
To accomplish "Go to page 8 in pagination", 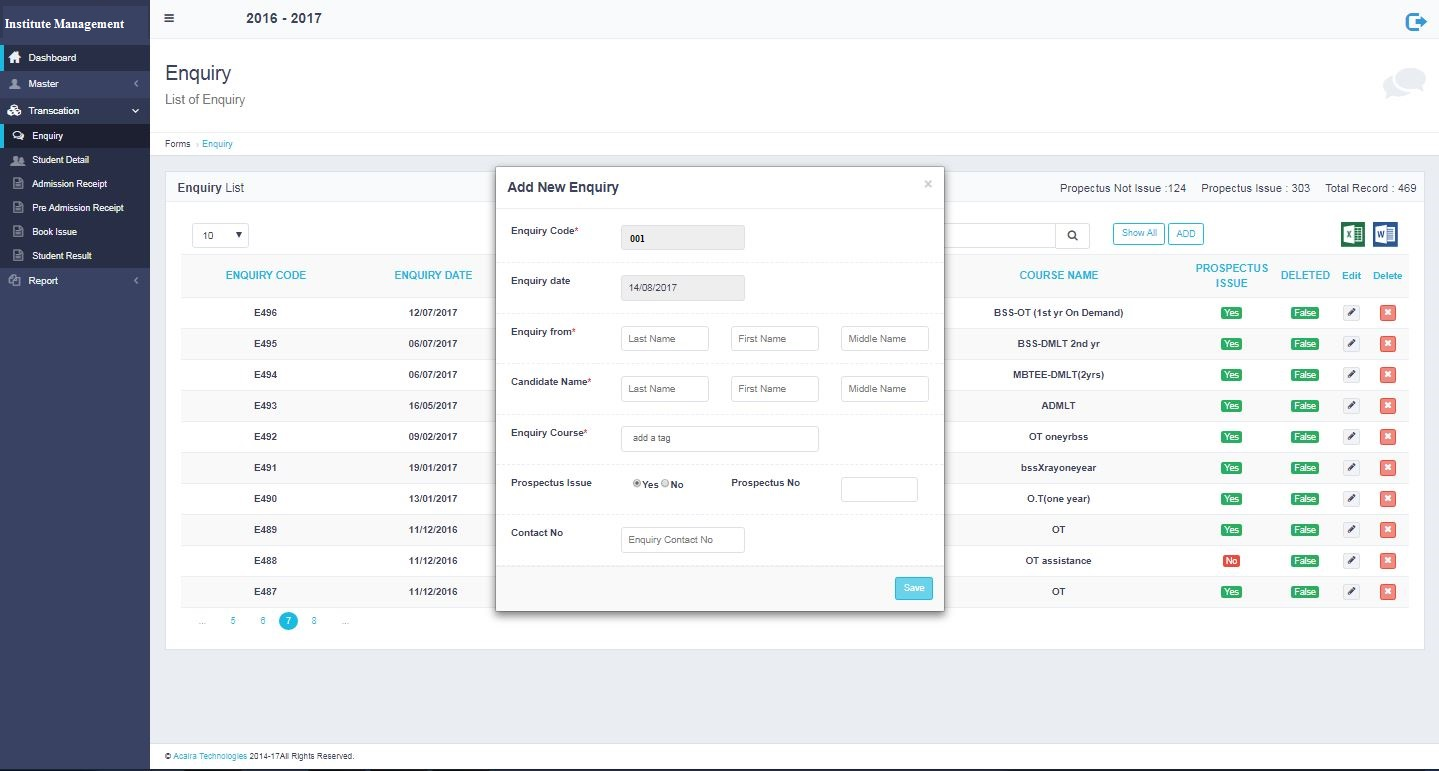I will [314, 621].
